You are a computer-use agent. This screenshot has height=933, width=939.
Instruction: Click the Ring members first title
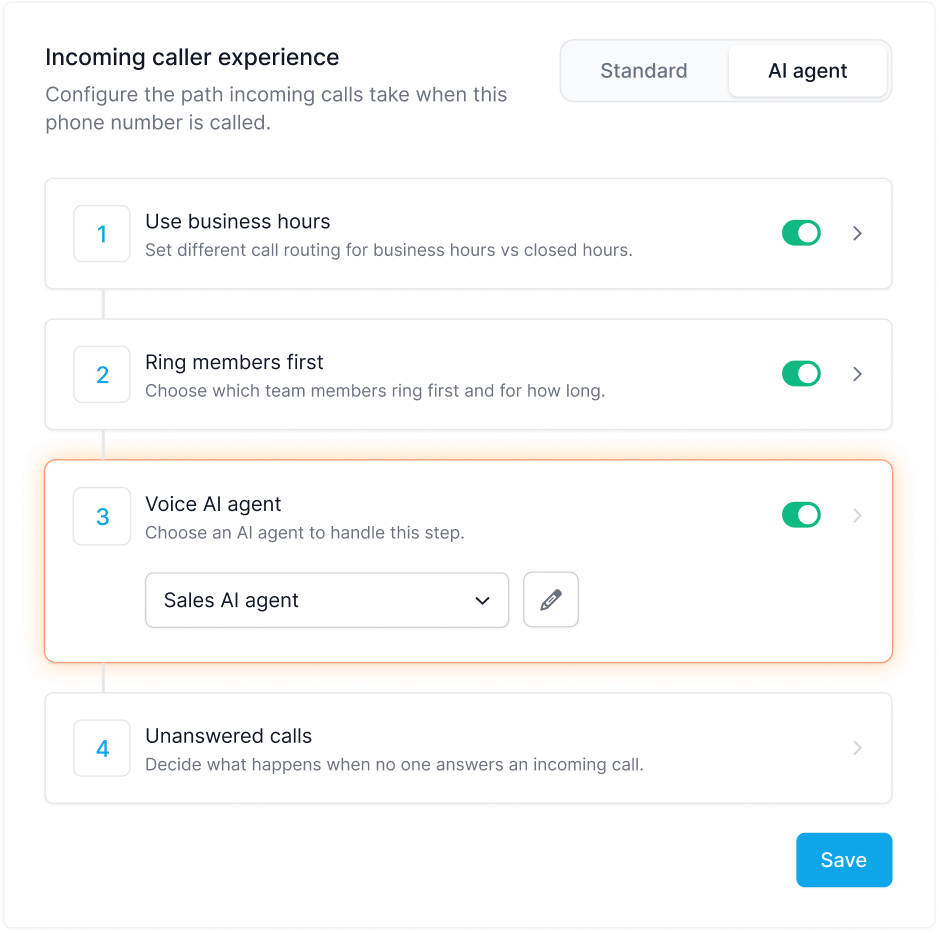point(235,362)
